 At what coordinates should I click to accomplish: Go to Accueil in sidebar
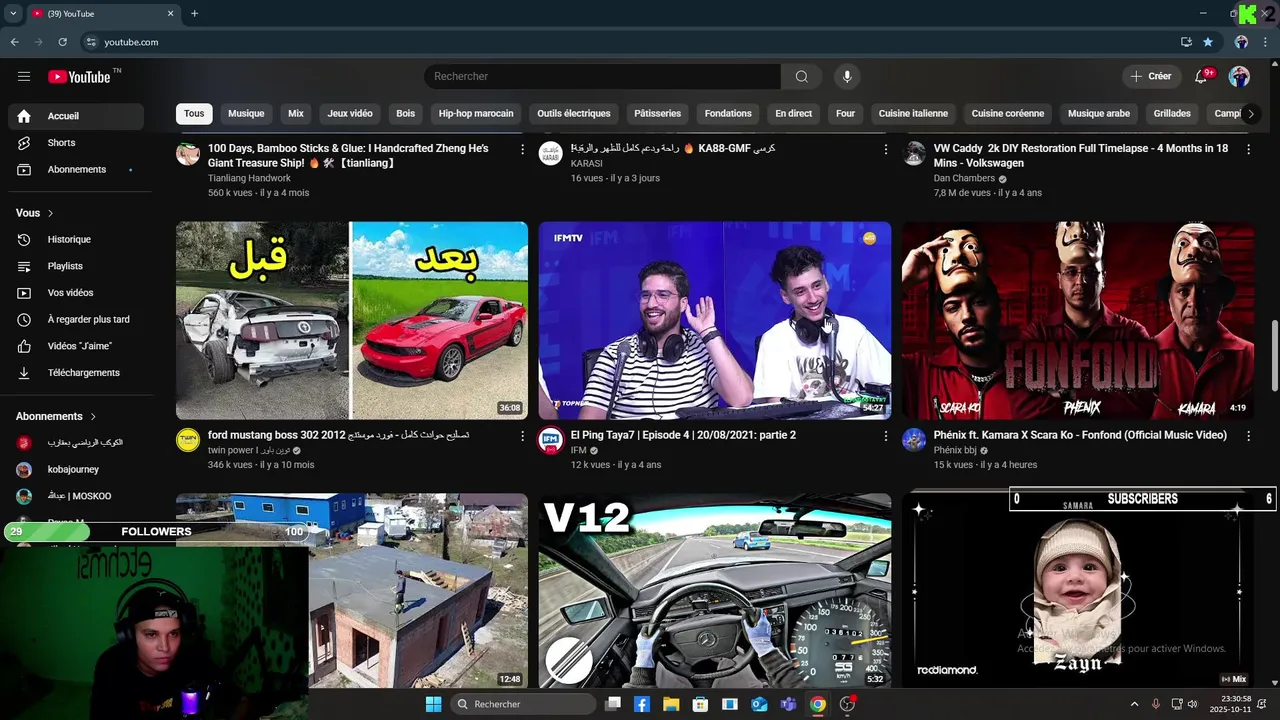(x=76, y=116)
